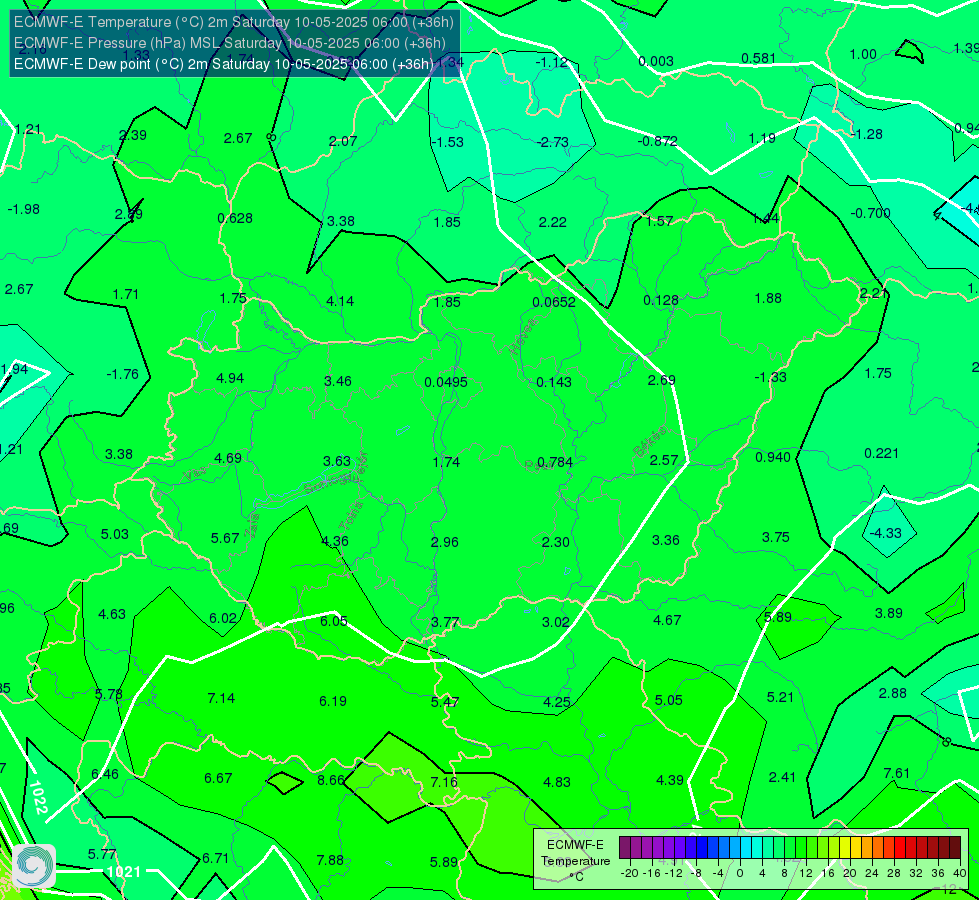979x900 pixels.
Task: Click the -4.33 dew point value
Action: [x=886, y=533]
